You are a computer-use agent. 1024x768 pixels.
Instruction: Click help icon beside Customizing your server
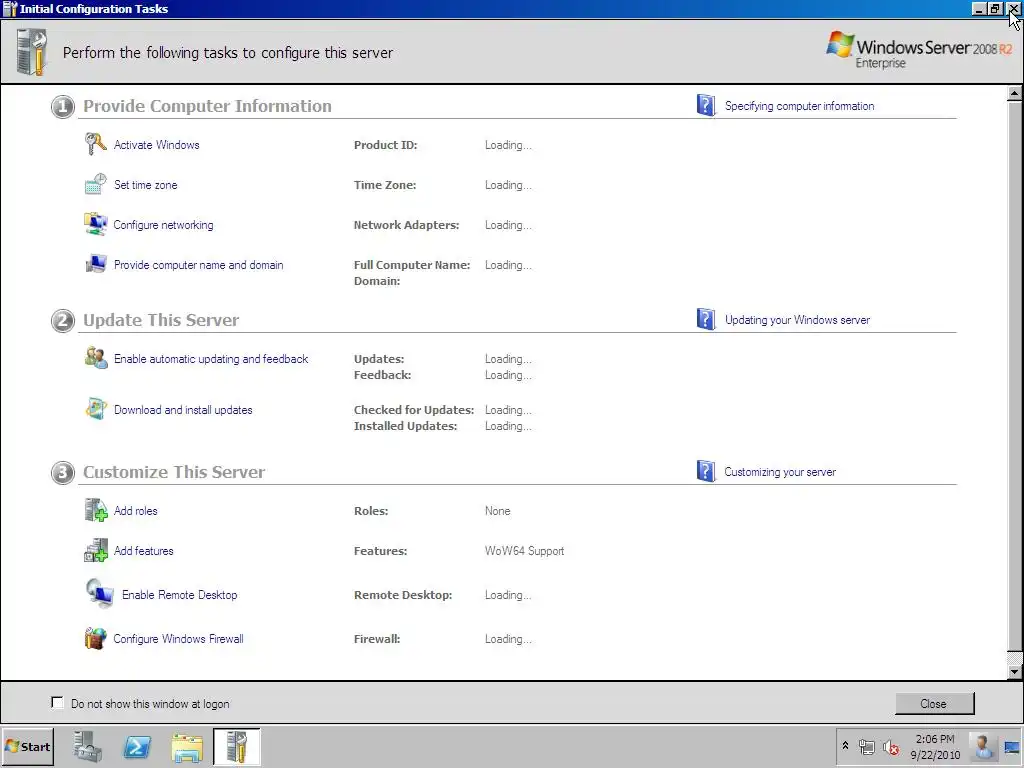(x=705, y=471)
